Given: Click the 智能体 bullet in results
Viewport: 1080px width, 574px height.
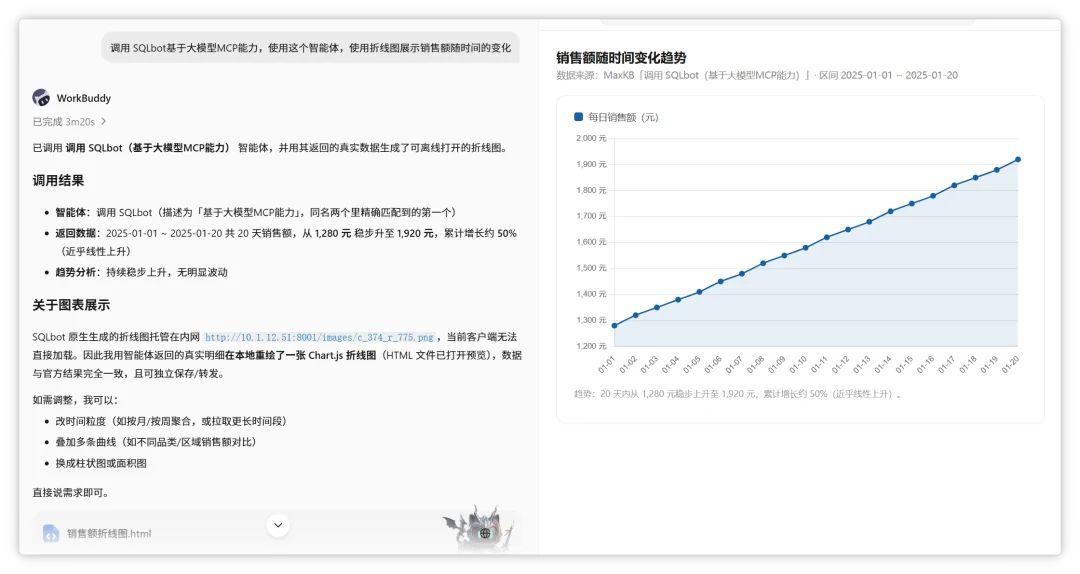Looking at the screenshot, I should 256,212.
